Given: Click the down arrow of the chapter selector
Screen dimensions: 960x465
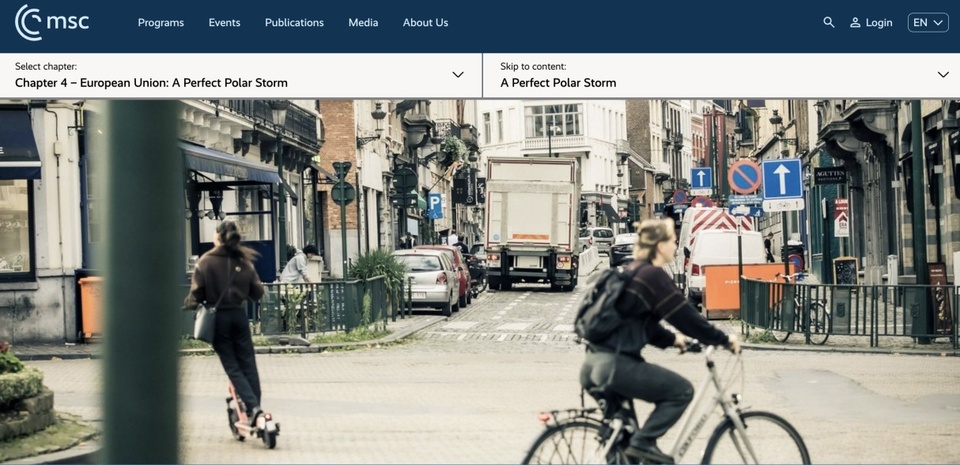Looking at the screenshot, I should click(x=458, y=75).
